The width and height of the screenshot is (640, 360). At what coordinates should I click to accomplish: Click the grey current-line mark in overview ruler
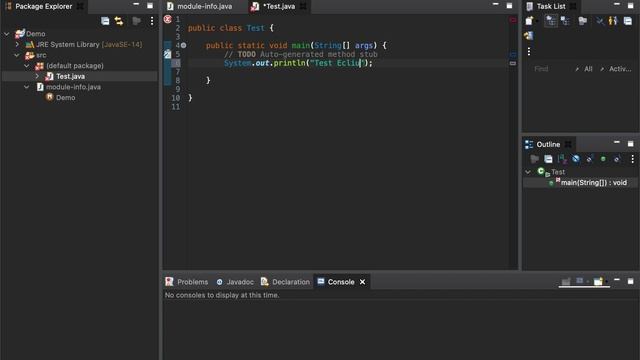513,63
